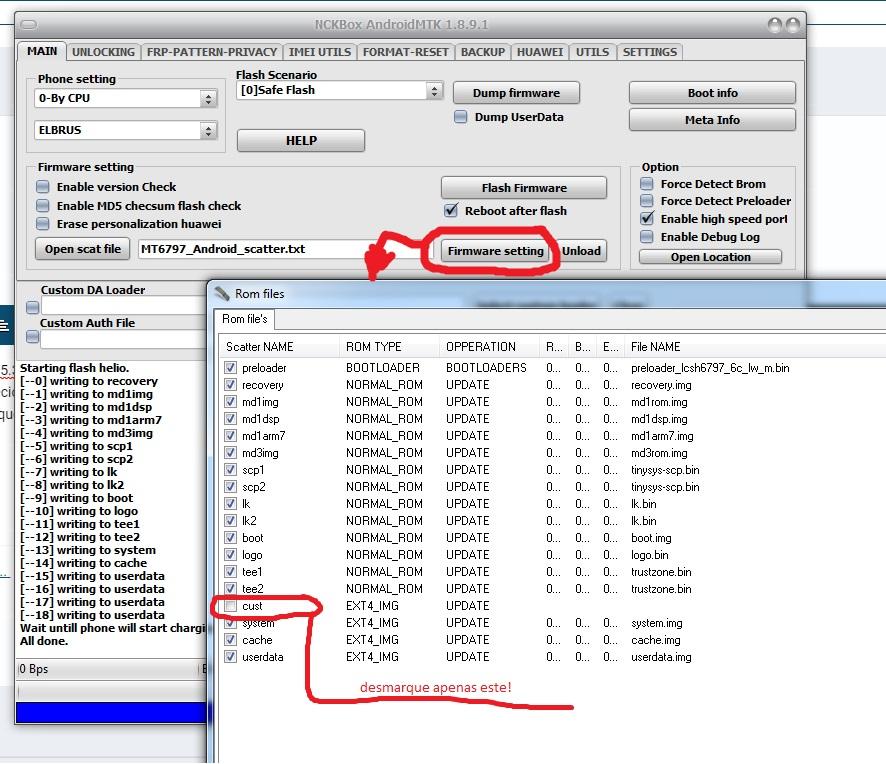
Task: Select file name preloader_lcsh6797_6c_lw_m.bin
Action: point(710,368)
